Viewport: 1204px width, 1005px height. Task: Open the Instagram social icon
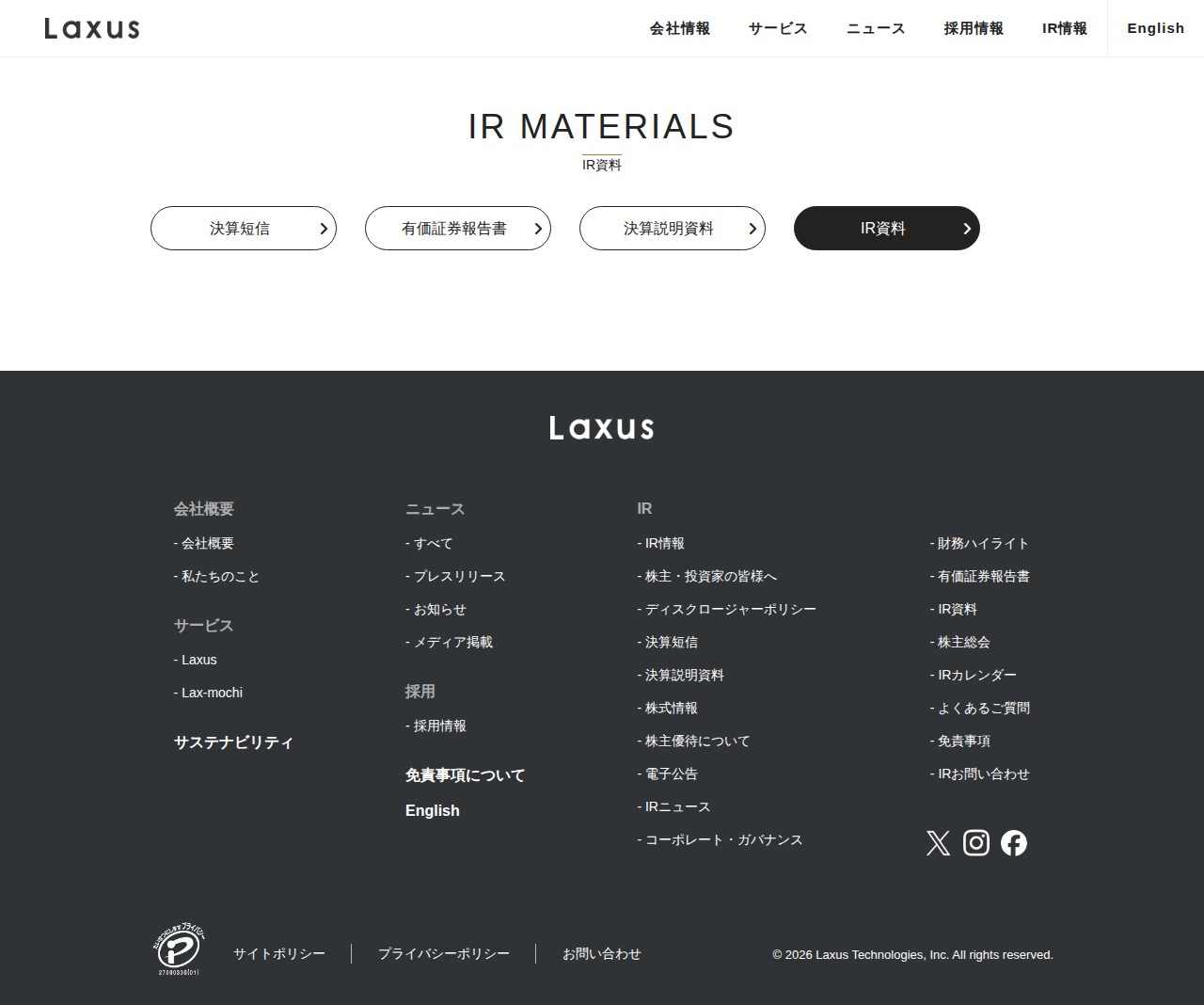[x=976, y=843]
